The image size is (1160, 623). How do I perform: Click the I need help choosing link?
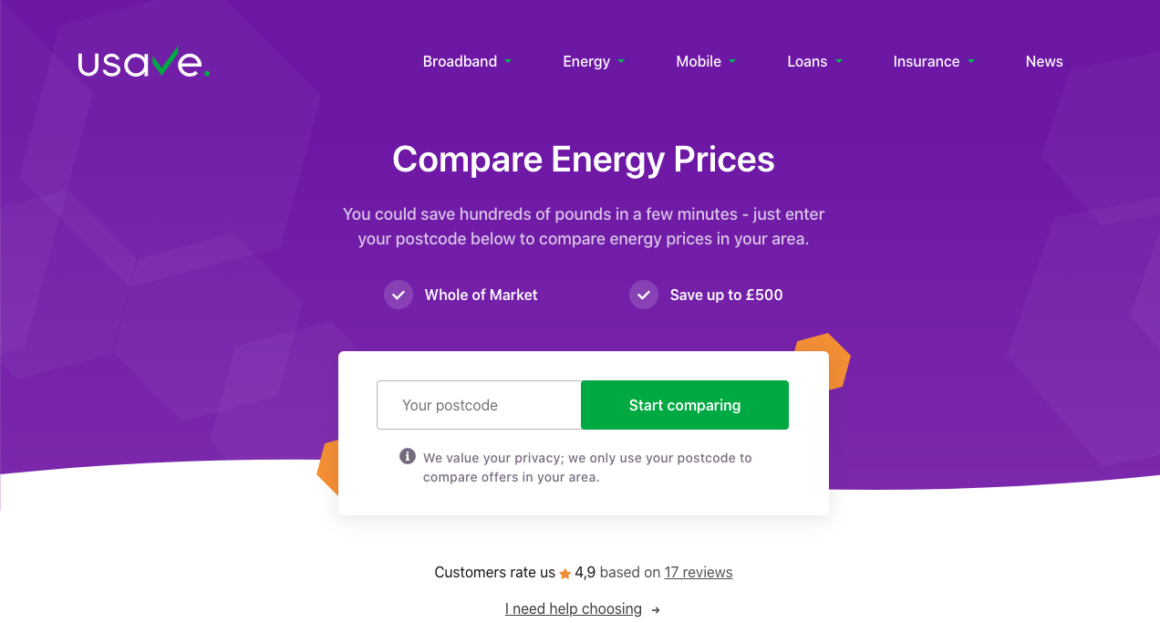tap(573, 609)
